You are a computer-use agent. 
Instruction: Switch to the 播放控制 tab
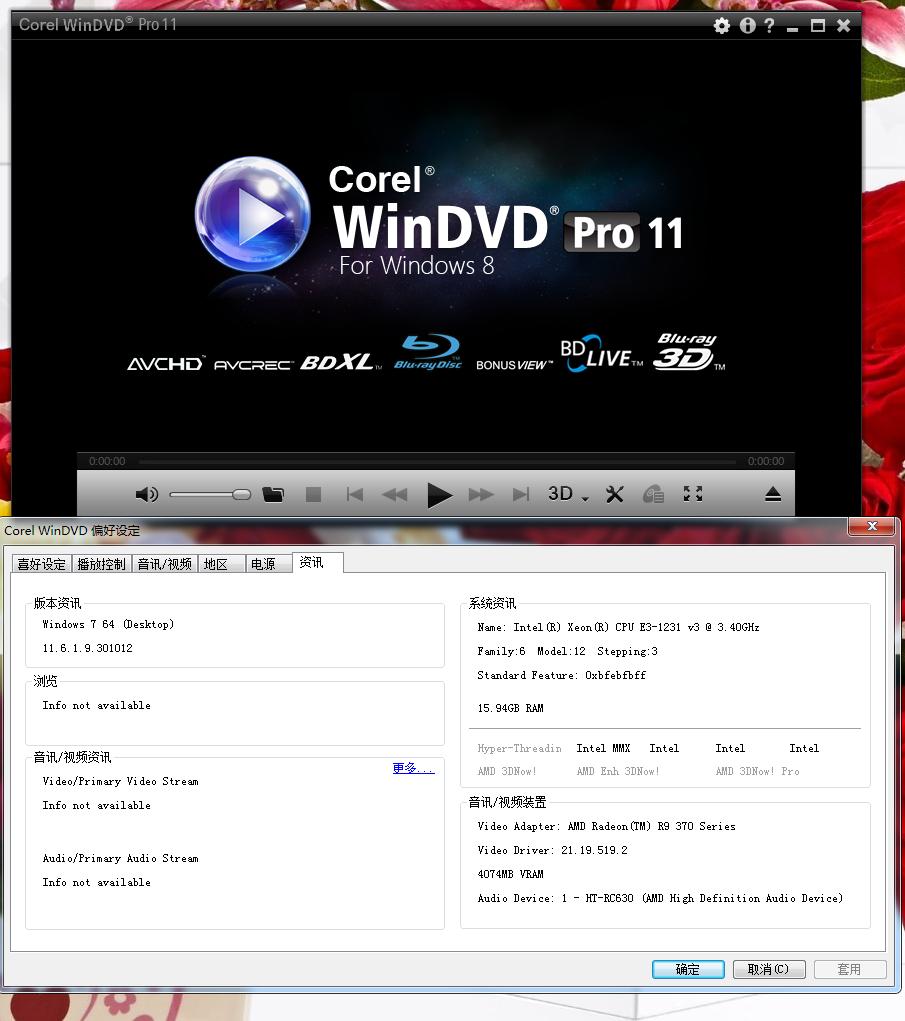pos(102,564)
